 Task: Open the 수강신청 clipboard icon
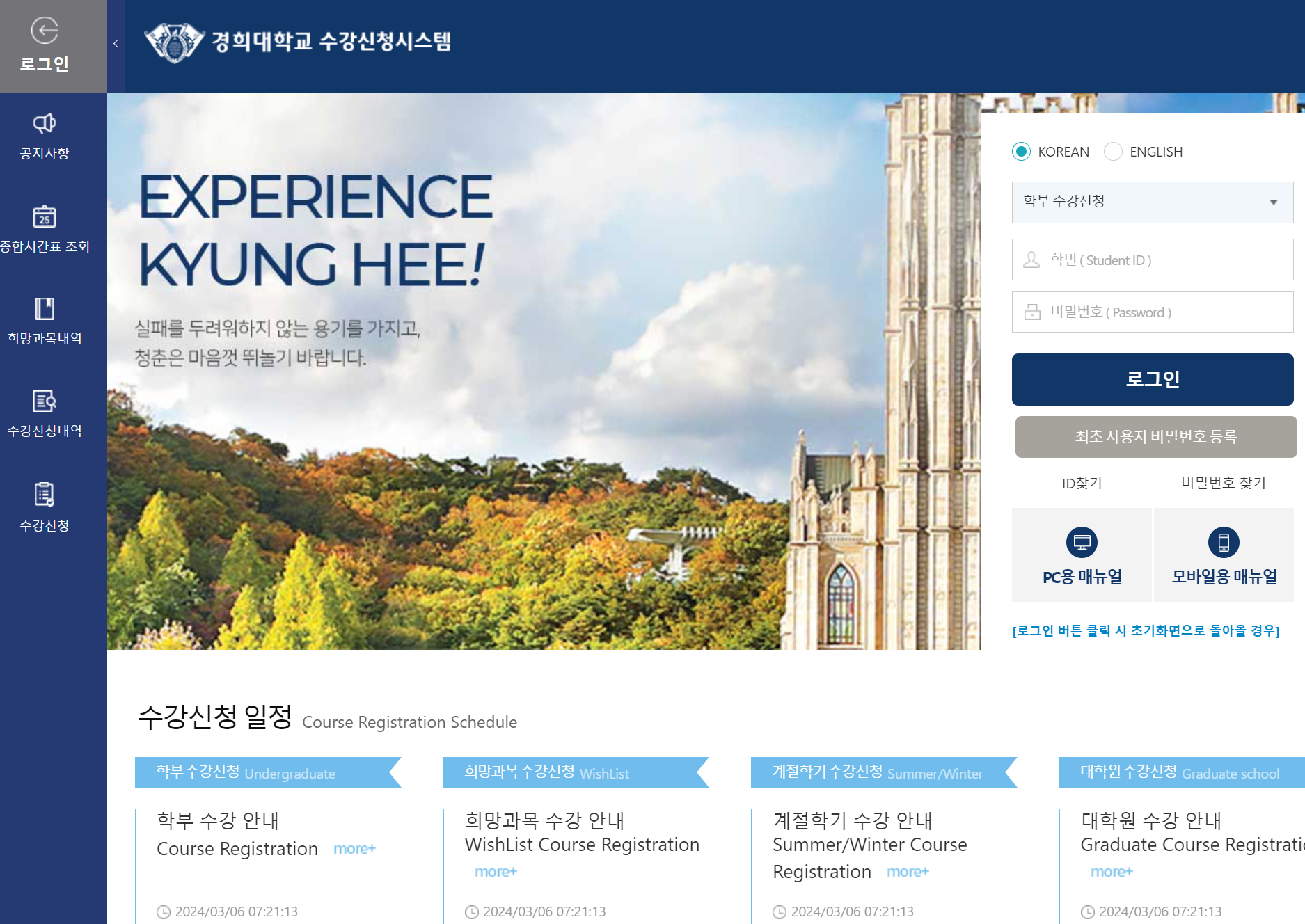[45, 494]
